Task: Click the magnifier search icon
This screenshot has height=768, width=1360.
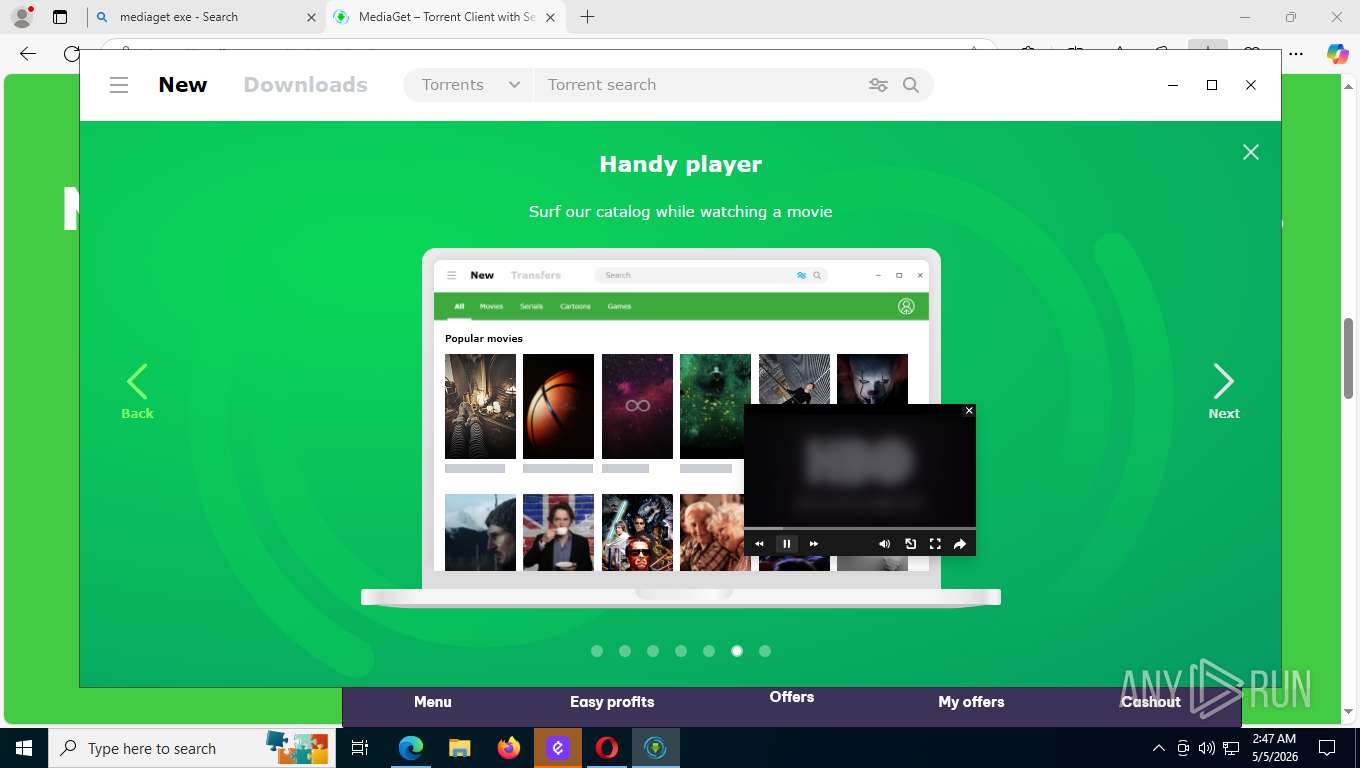Action: 911,85
